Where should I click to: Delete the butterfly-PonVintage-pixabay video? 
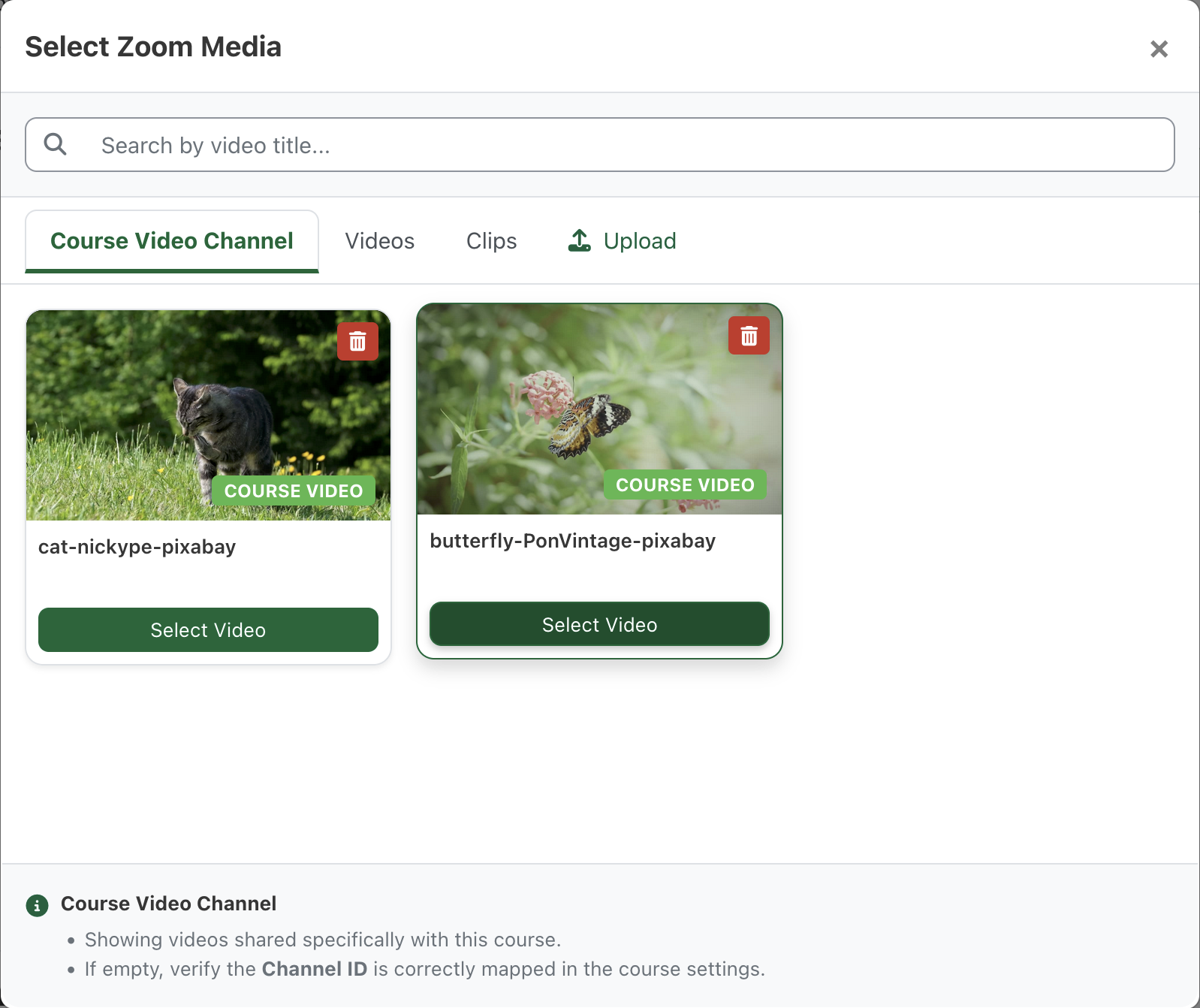point(749,335)
